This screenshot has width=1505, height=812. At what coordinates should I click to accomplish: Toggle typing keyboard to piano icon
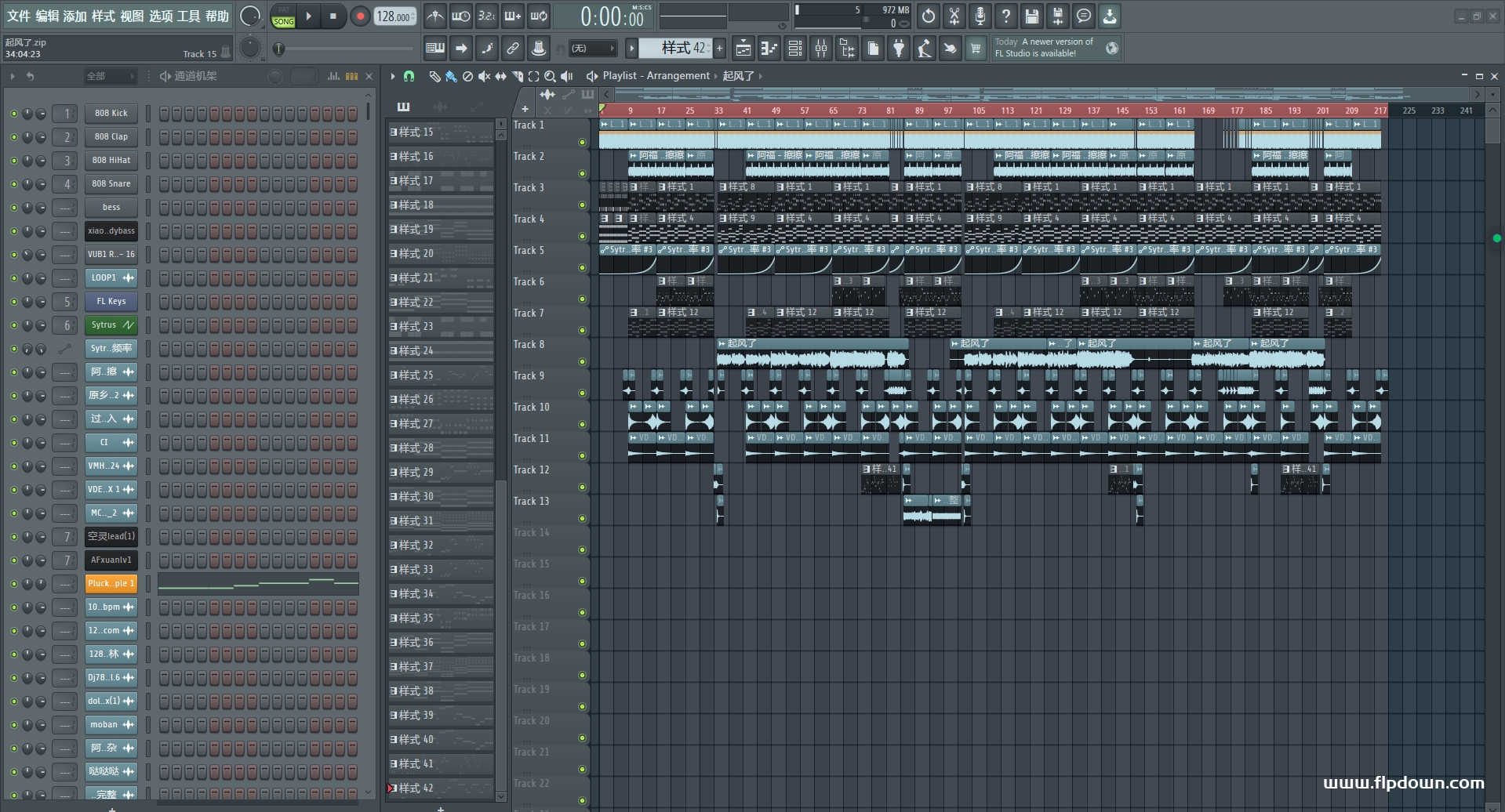pos(434,49)
